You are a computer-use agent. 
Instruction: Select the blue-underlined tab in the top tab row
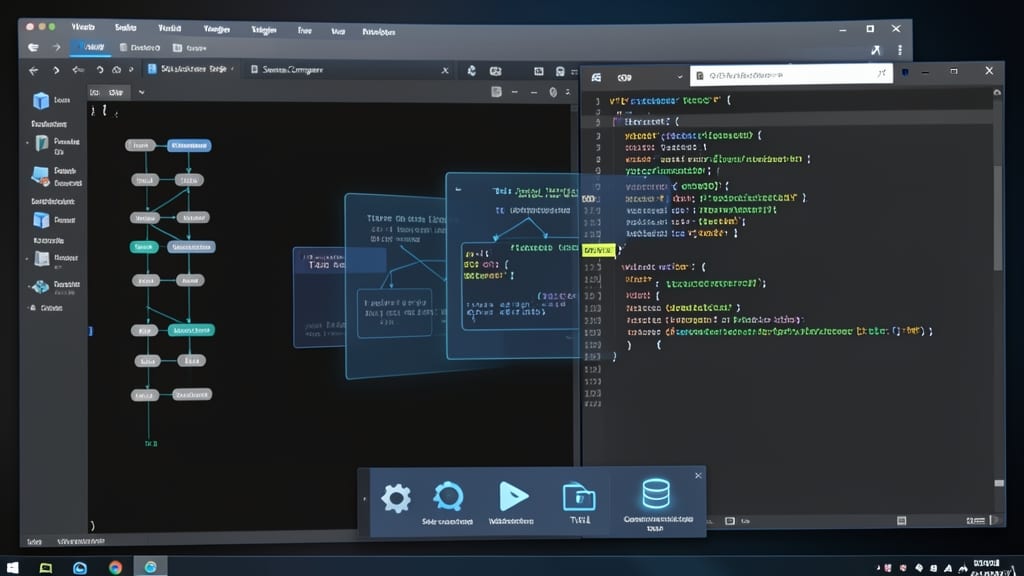coord(89,47)
